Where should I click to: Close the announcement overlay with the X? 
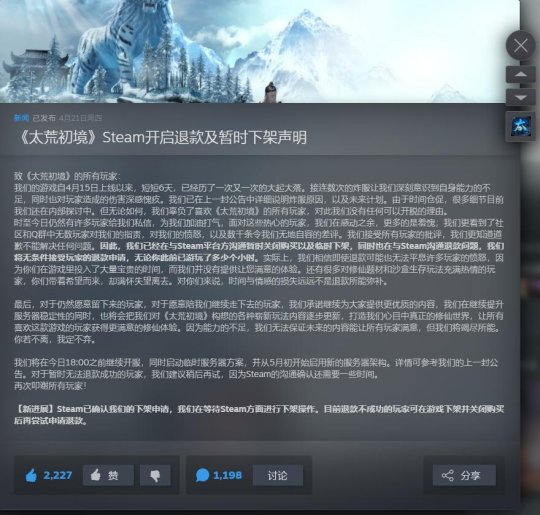pos(520,45)
